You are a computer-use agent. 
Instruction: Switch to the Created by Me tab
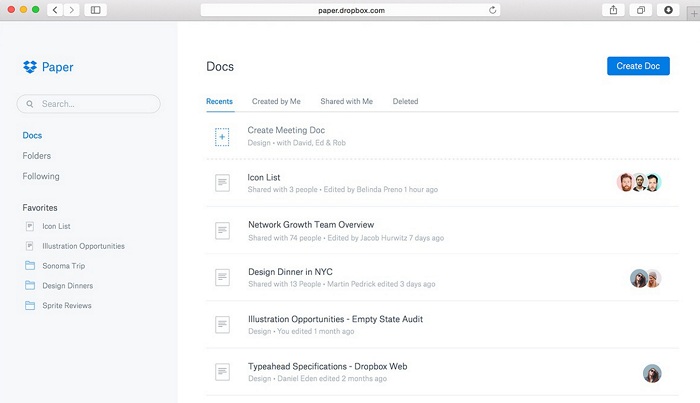(276, 101)
